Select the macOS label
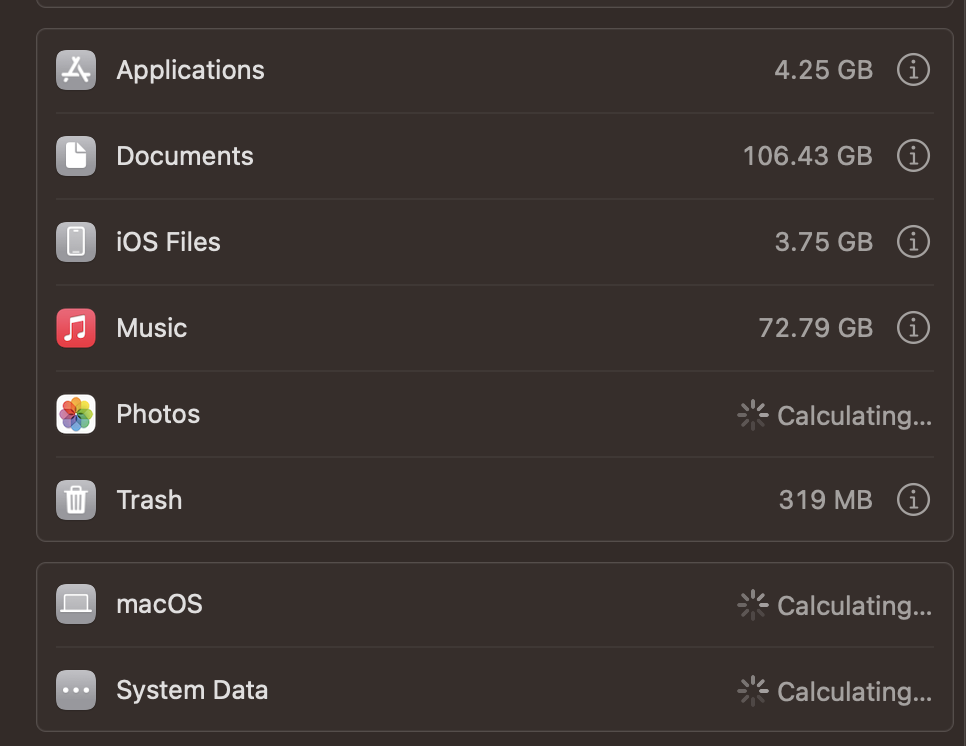The image size is (966, 746). (x=160, y=604)
